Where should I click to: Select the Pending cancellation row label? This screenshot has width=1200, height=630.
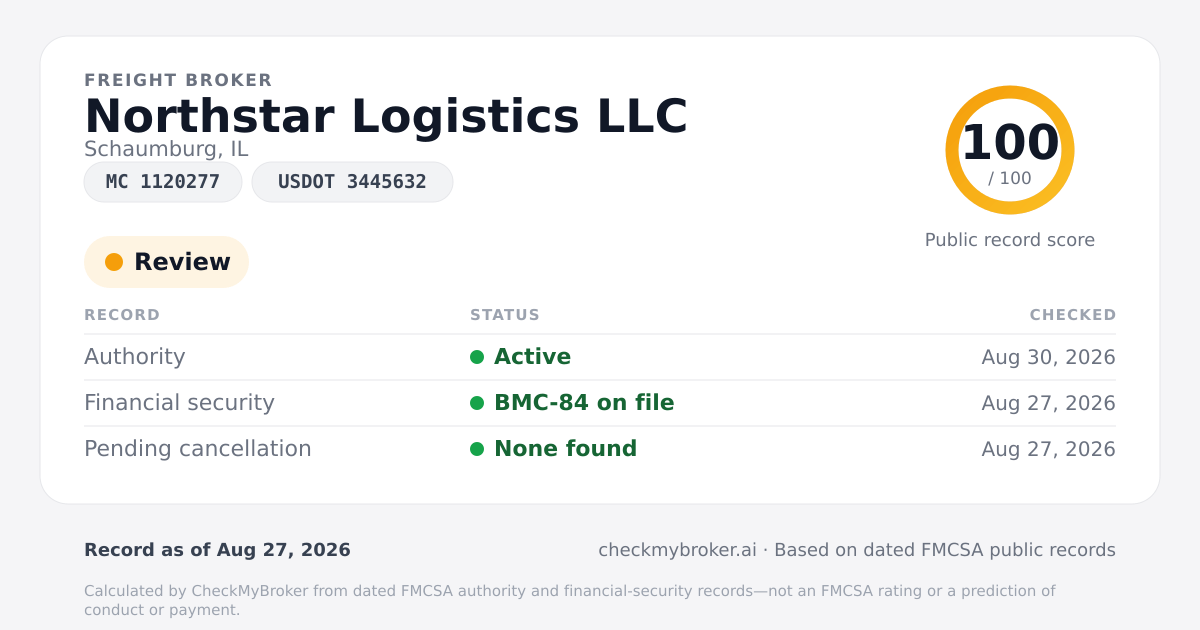point(198,449)
